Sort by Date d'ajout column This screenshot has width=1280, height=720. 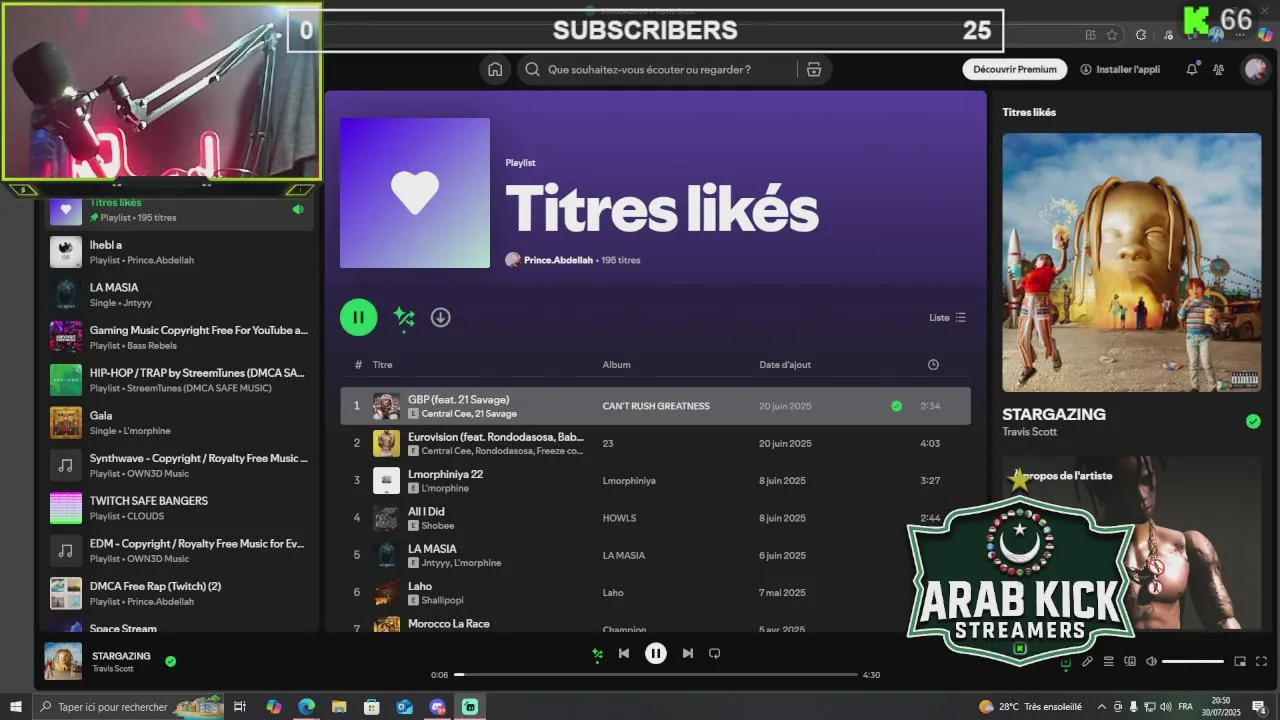785,365
